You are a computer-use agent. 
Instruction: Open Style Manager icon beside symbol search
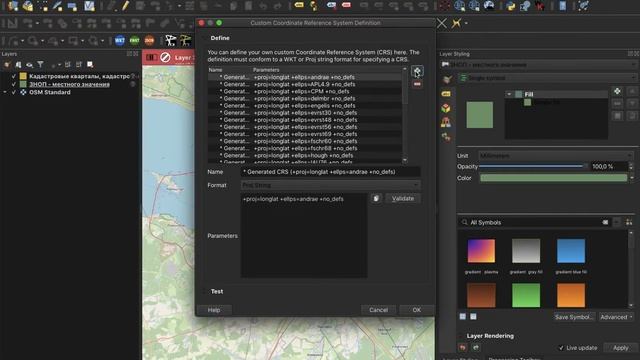629,222
